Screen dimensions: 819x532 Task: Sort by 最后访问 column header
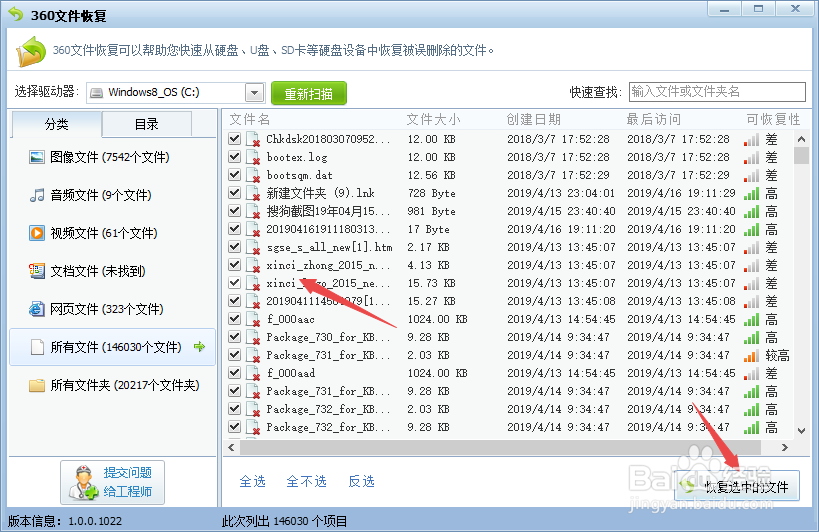(x=653, y=120)
